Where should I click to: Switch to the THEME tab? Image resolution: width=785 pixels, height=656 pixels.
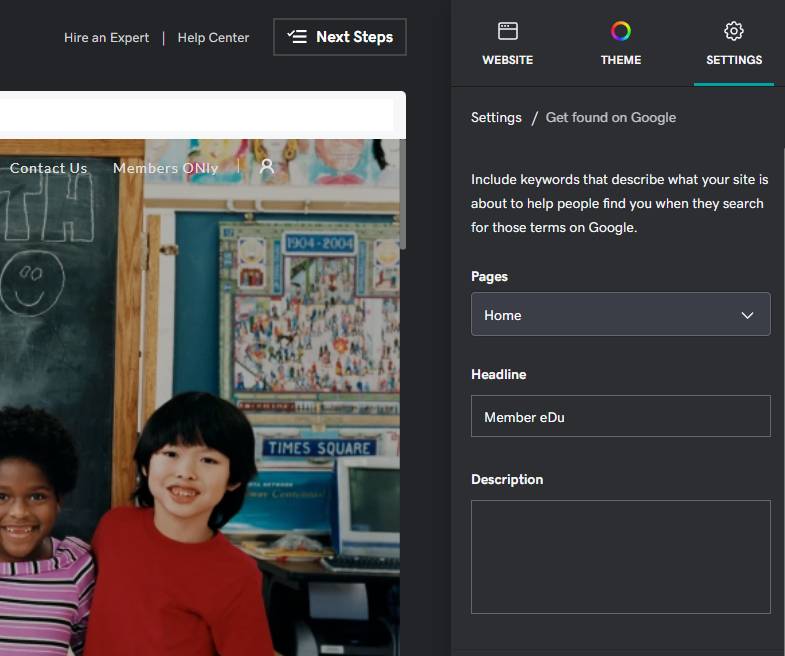point(621,44)
